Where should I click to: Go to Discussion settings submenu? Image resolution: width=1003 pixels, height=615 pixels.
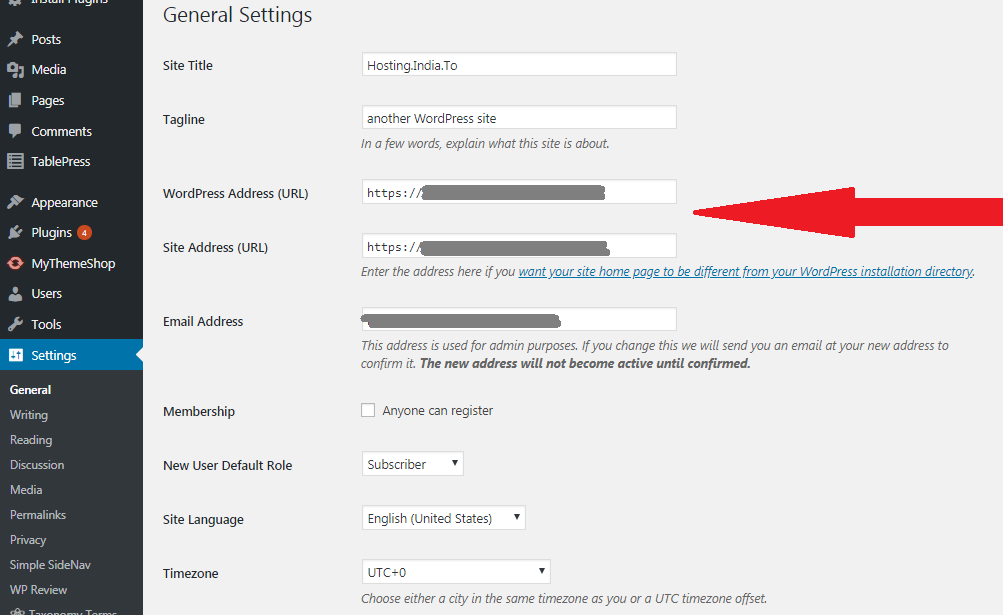37,465
